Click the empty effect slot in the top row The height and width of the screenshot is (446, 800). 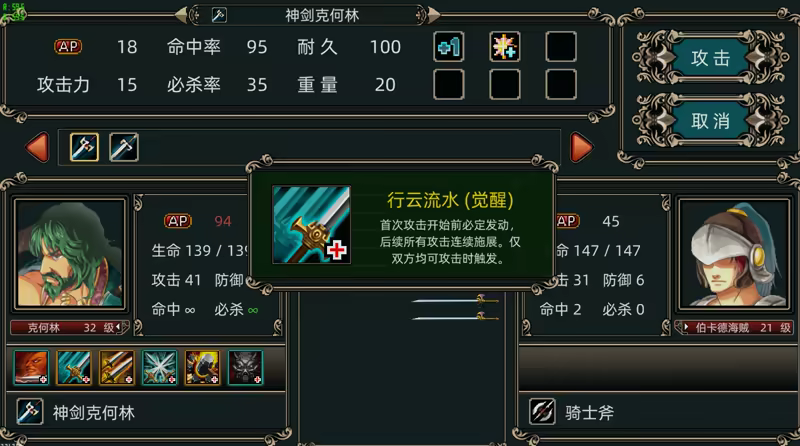click(561, 47)
